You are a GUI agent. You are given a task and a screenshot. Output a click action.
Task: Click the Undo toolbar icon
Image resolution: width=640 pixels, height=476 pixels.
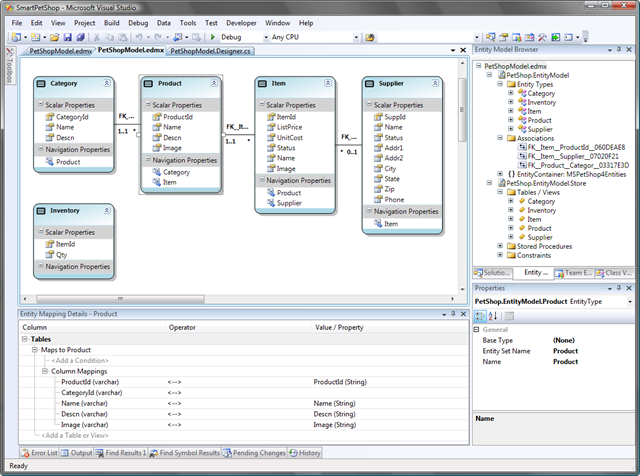pyautogui.click(x=139, y=37)
